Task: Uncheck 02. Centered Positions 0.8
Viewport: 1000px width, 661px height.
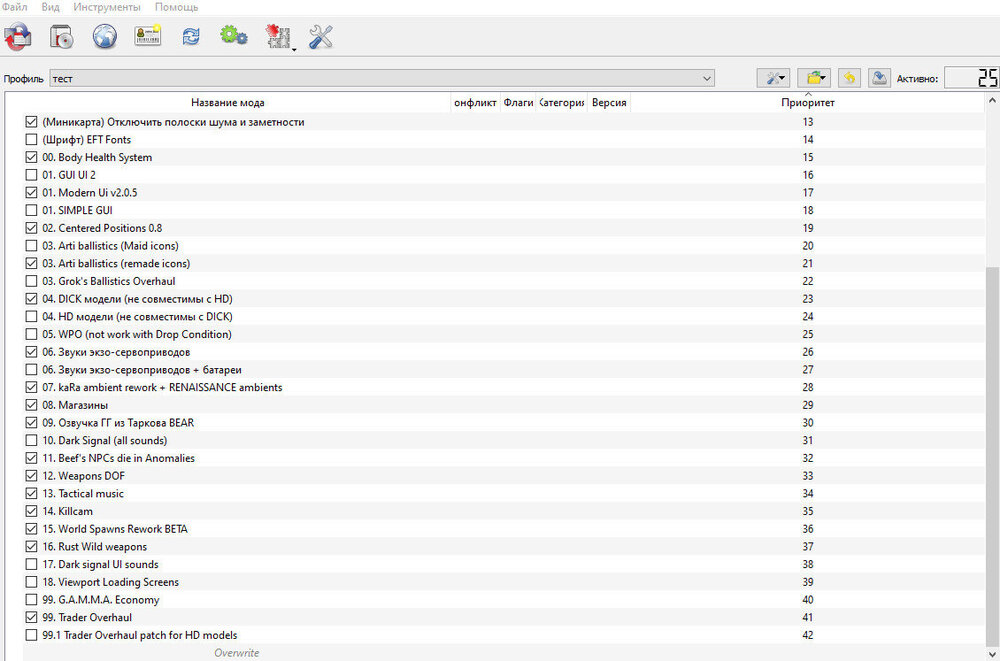Action: [31, 228]
